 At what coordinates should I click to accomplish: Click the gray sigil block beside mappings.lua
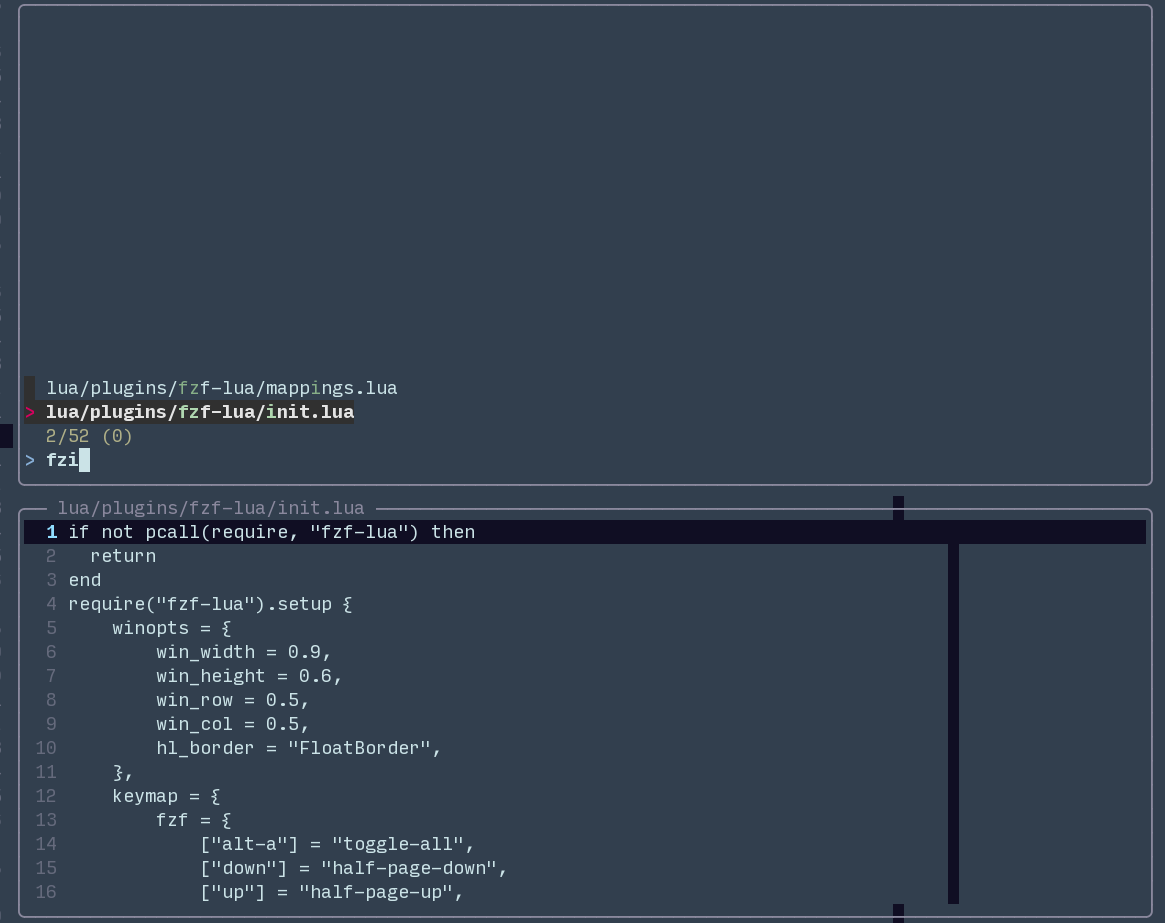(x=30, y=388)
